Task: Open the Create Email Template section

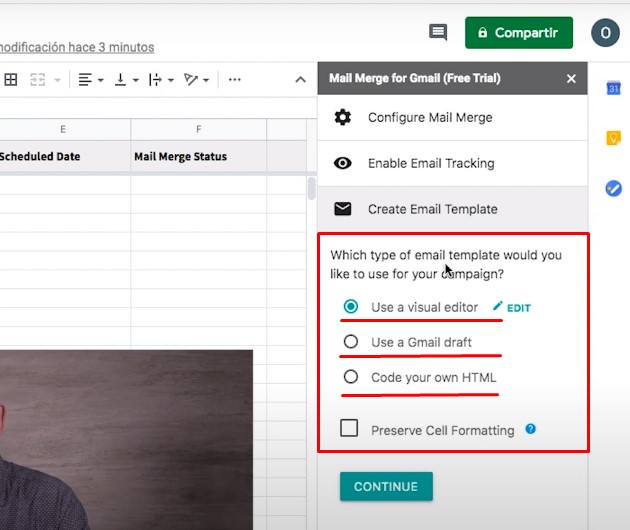Action: pos(452,209)
